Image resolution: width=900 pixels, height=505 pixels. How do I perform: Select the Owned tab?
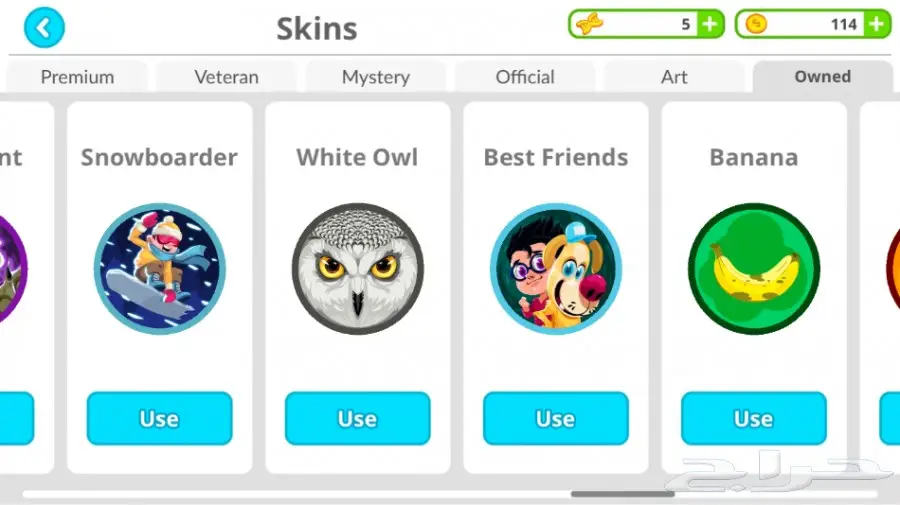point(823,77)
